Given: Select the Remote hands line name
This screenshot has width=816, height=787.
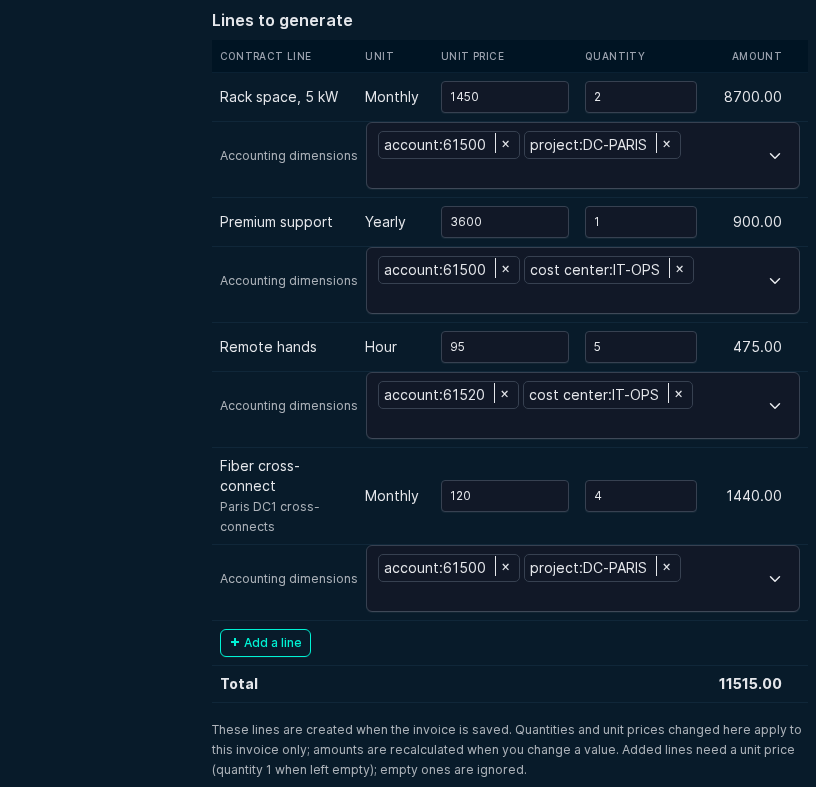Looking at the screenshot, I should [x=268, y=347].
